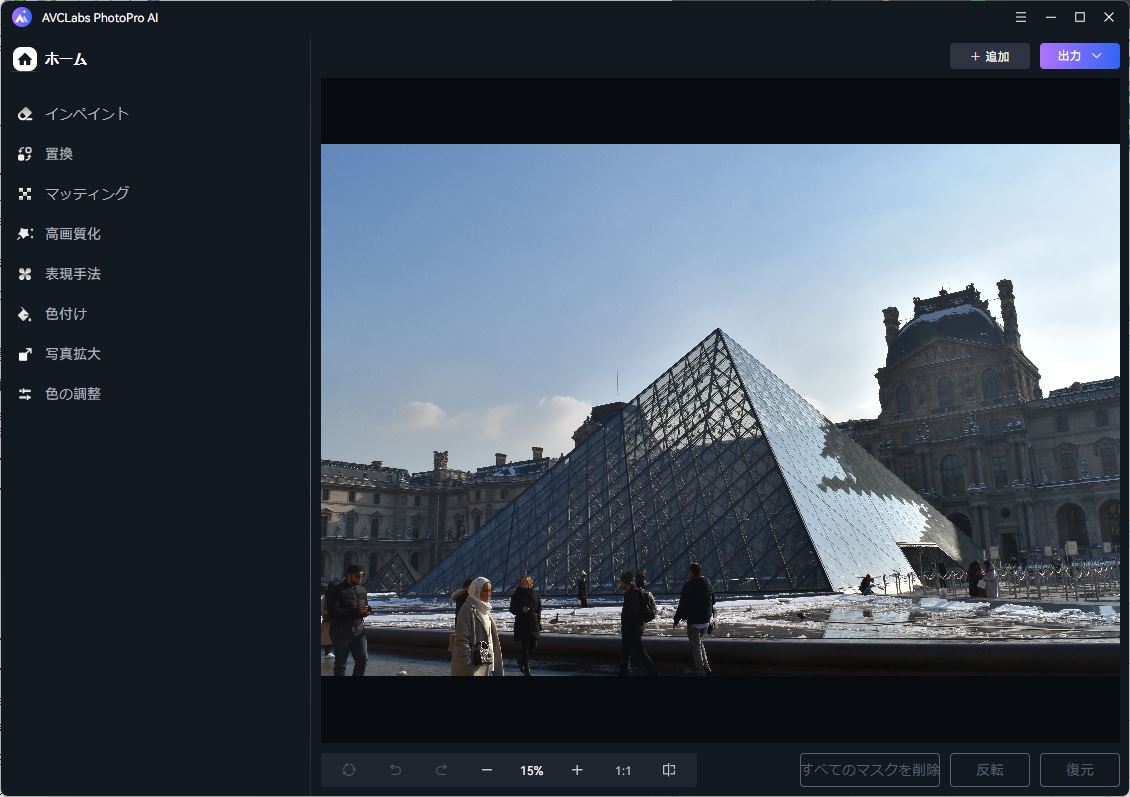This screenshot has height=797, width=1130.
Task: Click the + 追加 add button
Action: pyautogui.click(x=989, y=56)
